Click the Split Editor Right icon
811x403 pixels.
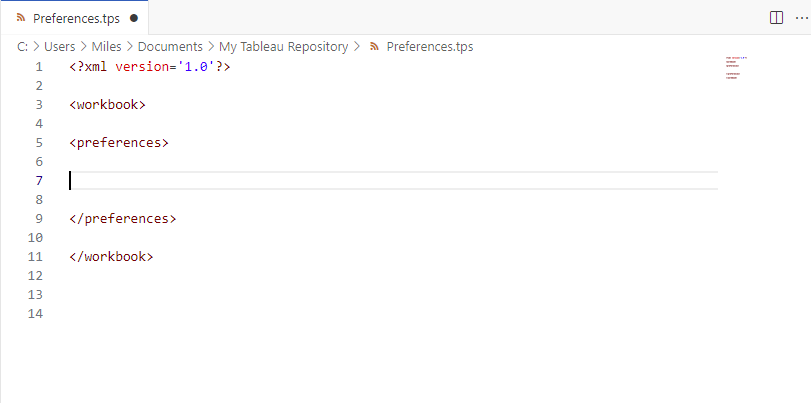[x=776, y=18]
